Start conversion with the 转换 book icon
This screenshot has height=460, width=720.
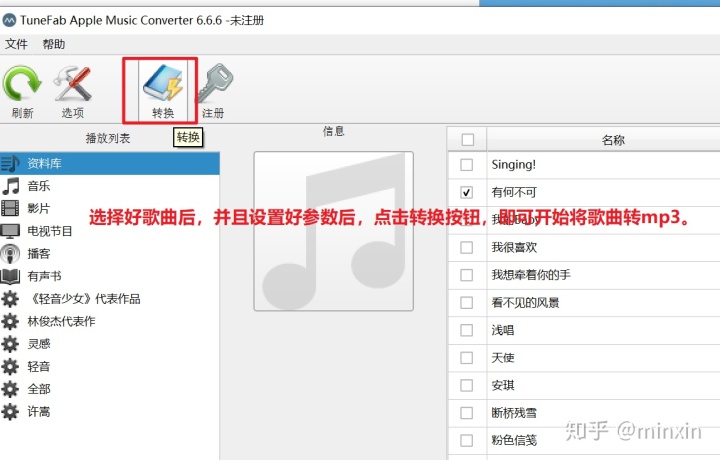[x=163, y=83]
